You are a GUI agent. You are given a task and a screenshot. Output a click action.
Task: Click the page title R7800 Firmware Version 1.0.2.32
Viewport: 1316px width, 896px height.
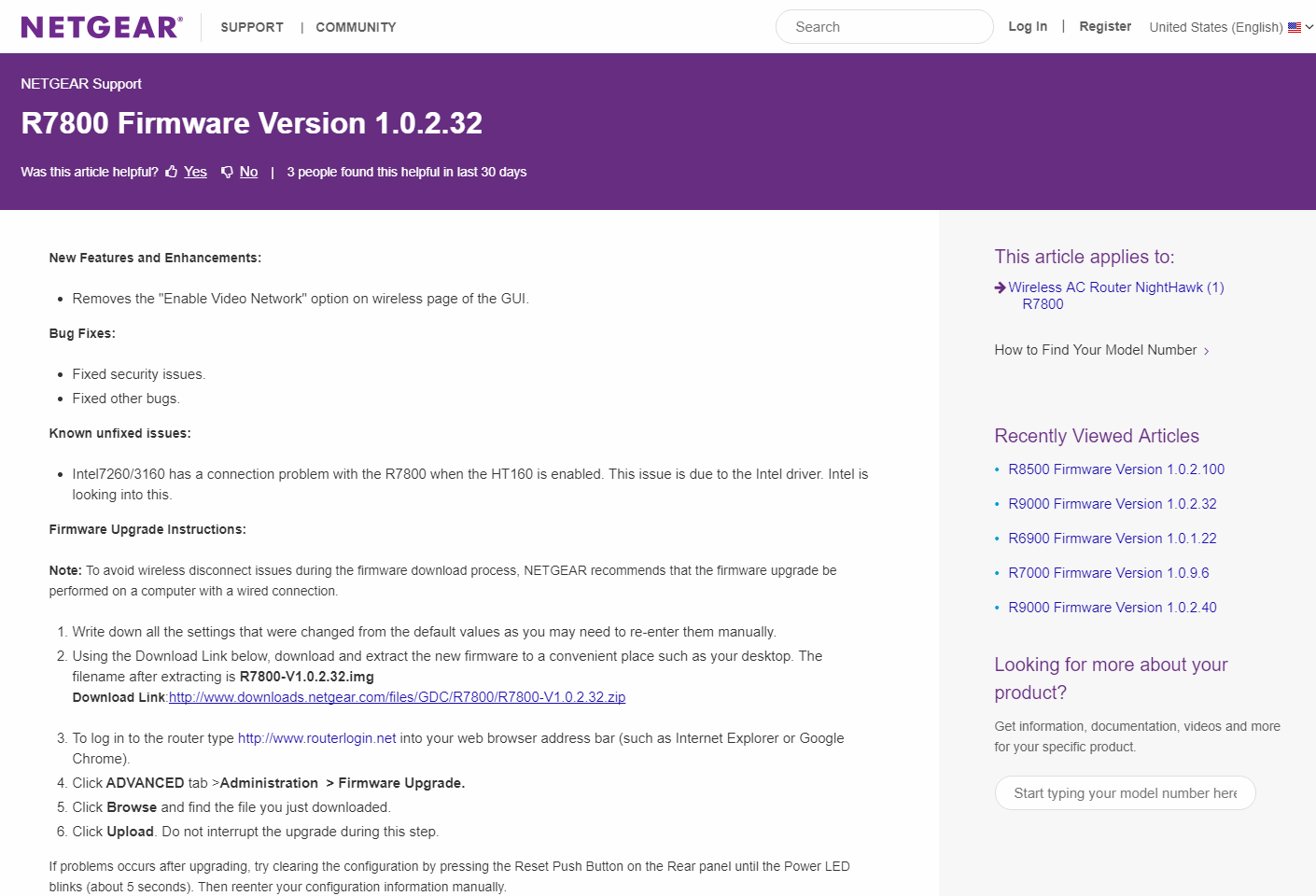(252, 123)
